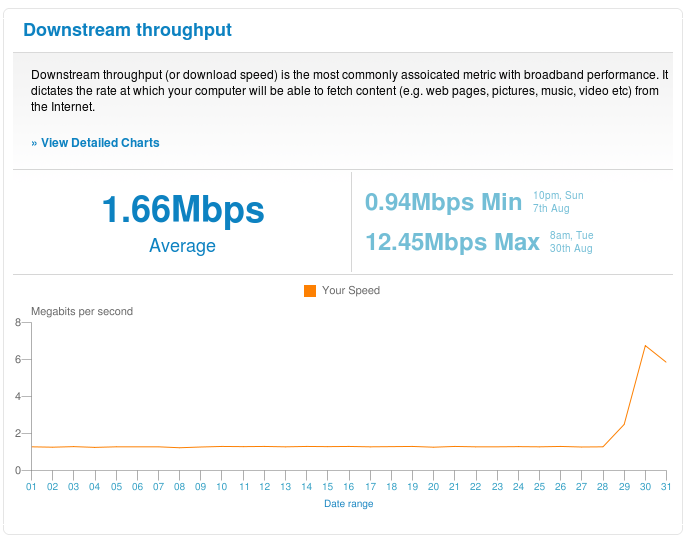Click the 12.45Mbps Max statistic
This screenshot has width=689, height=545.
pyautogui.click(x=453, y=242)
